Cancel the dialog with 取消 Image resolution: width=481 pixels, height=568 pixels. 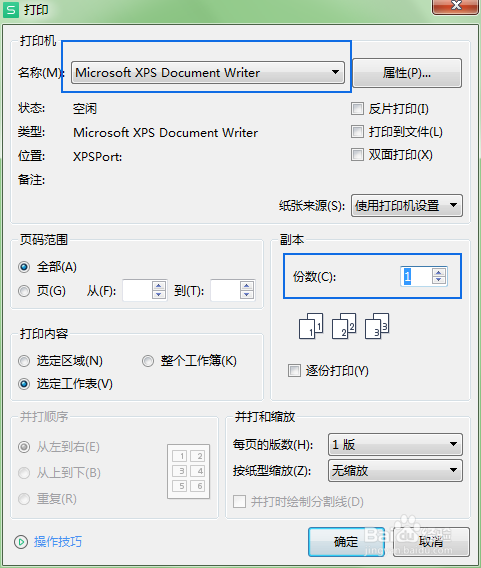click(x=431, y=542)
